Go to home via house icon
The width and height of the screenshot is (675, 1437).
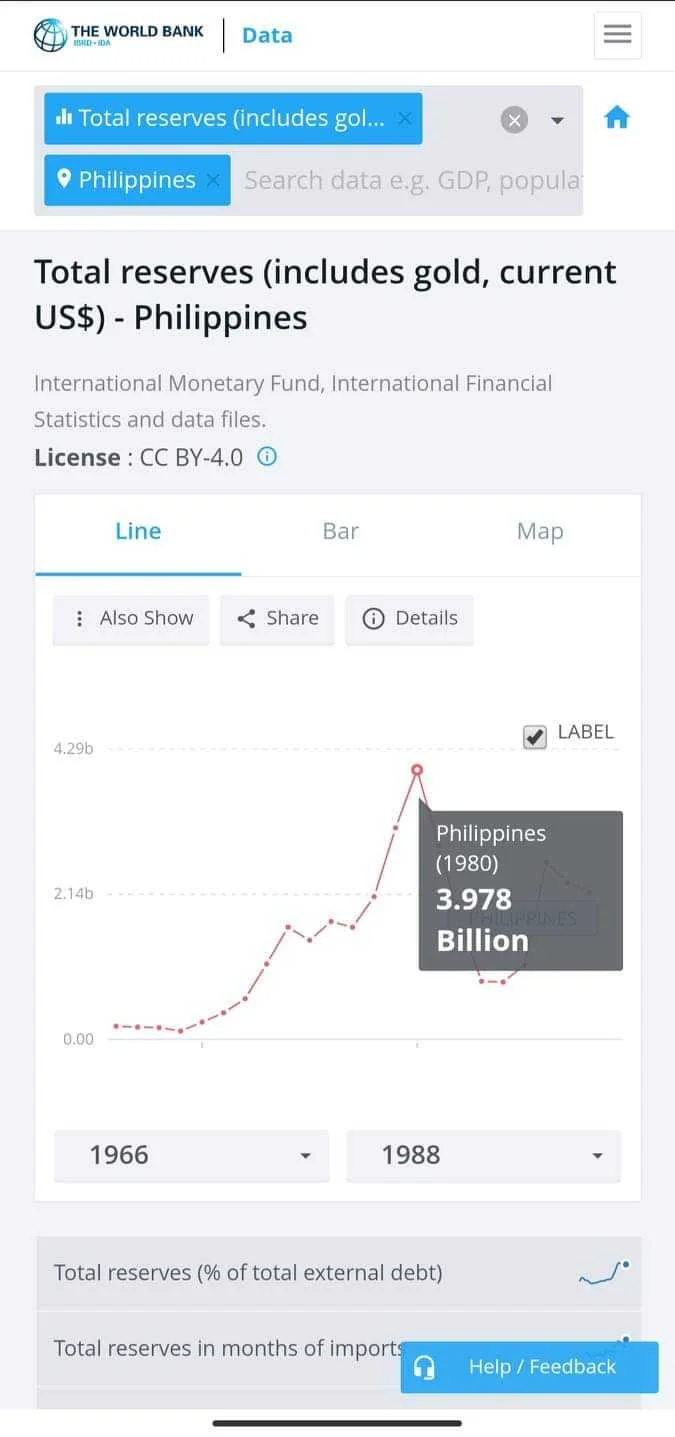pos(617,118)
